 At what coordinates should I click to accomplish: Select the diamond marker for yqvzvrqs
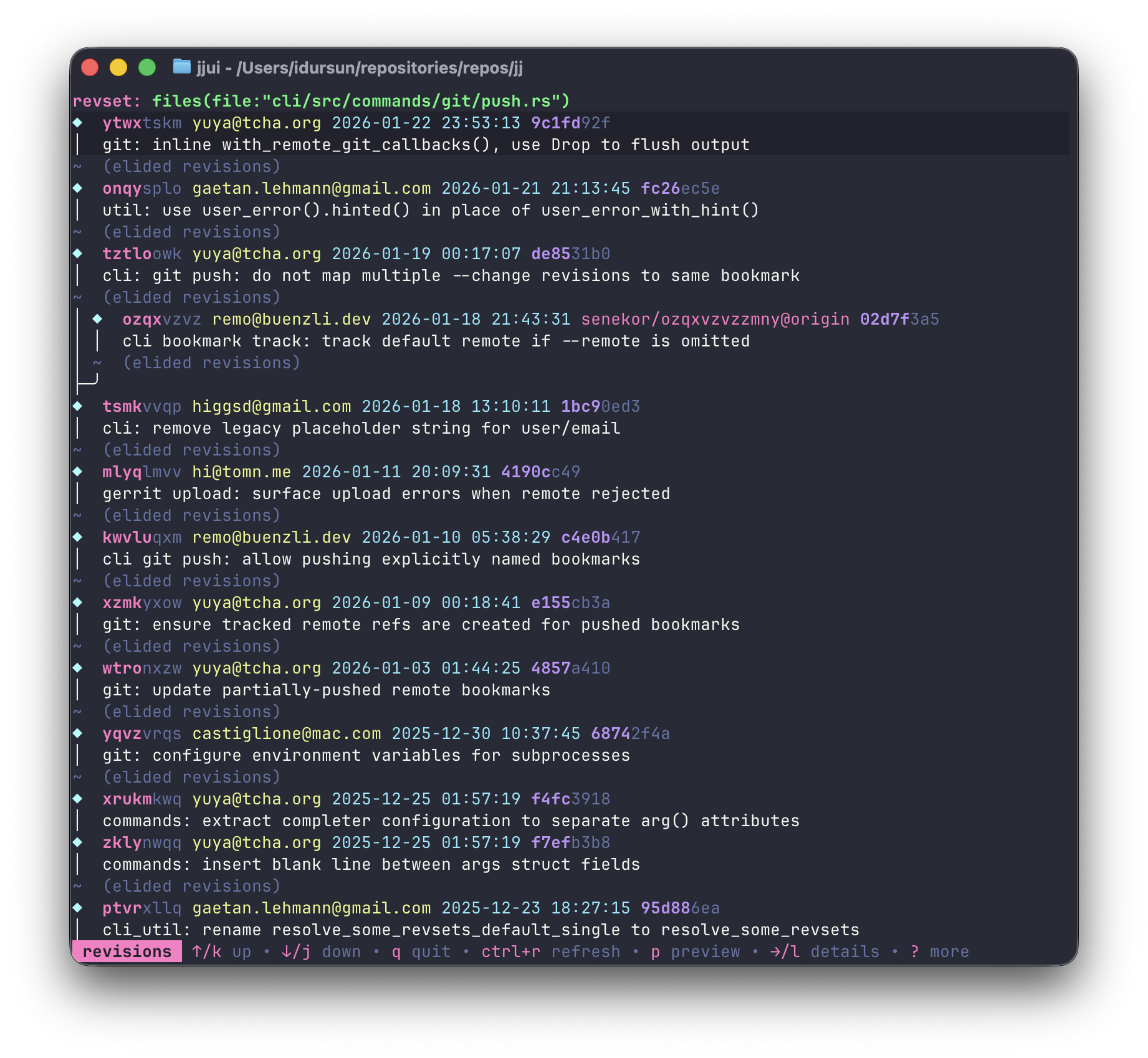78,733
